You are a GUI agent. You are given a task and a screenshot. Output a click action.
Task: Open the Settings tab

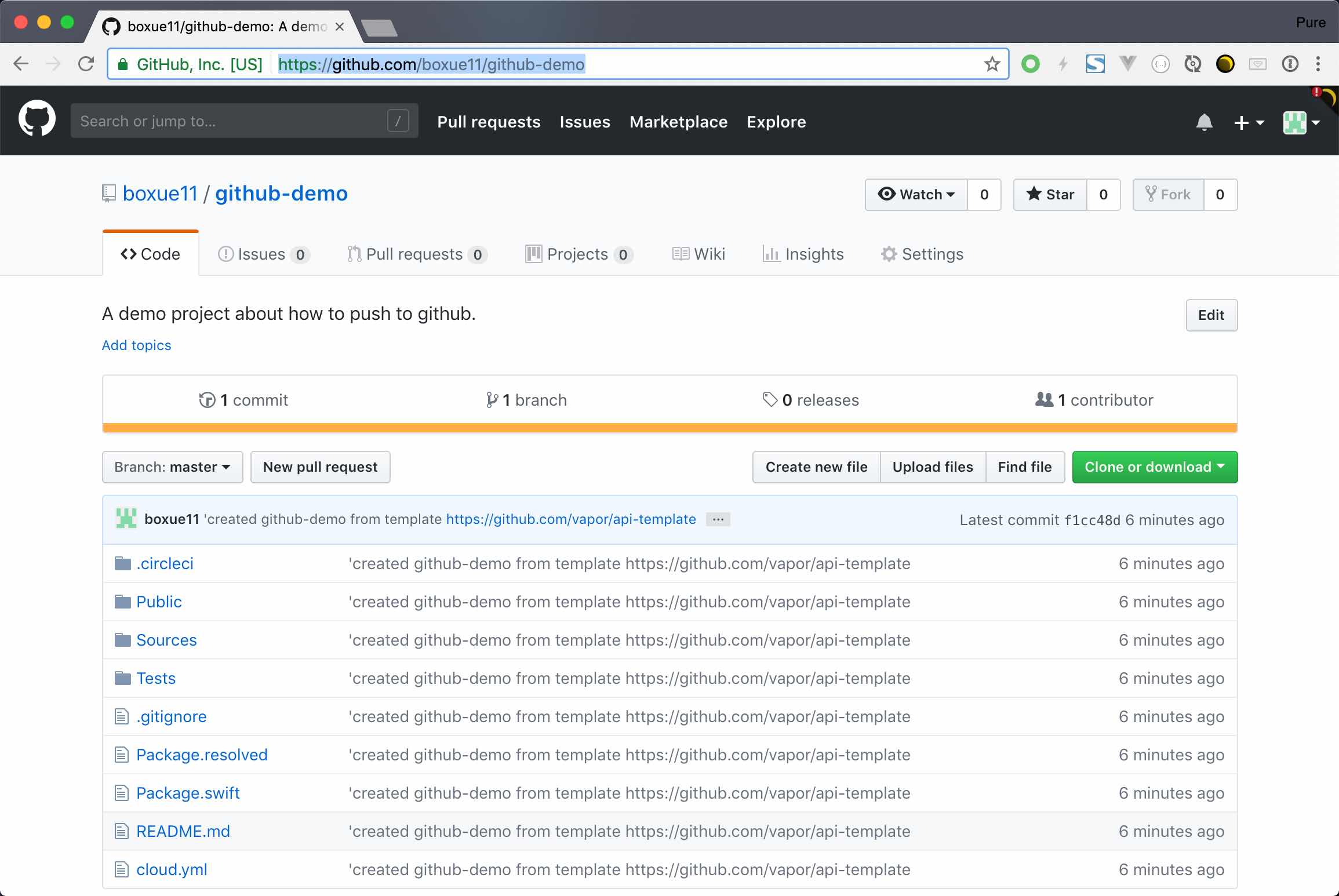point(922,254)
